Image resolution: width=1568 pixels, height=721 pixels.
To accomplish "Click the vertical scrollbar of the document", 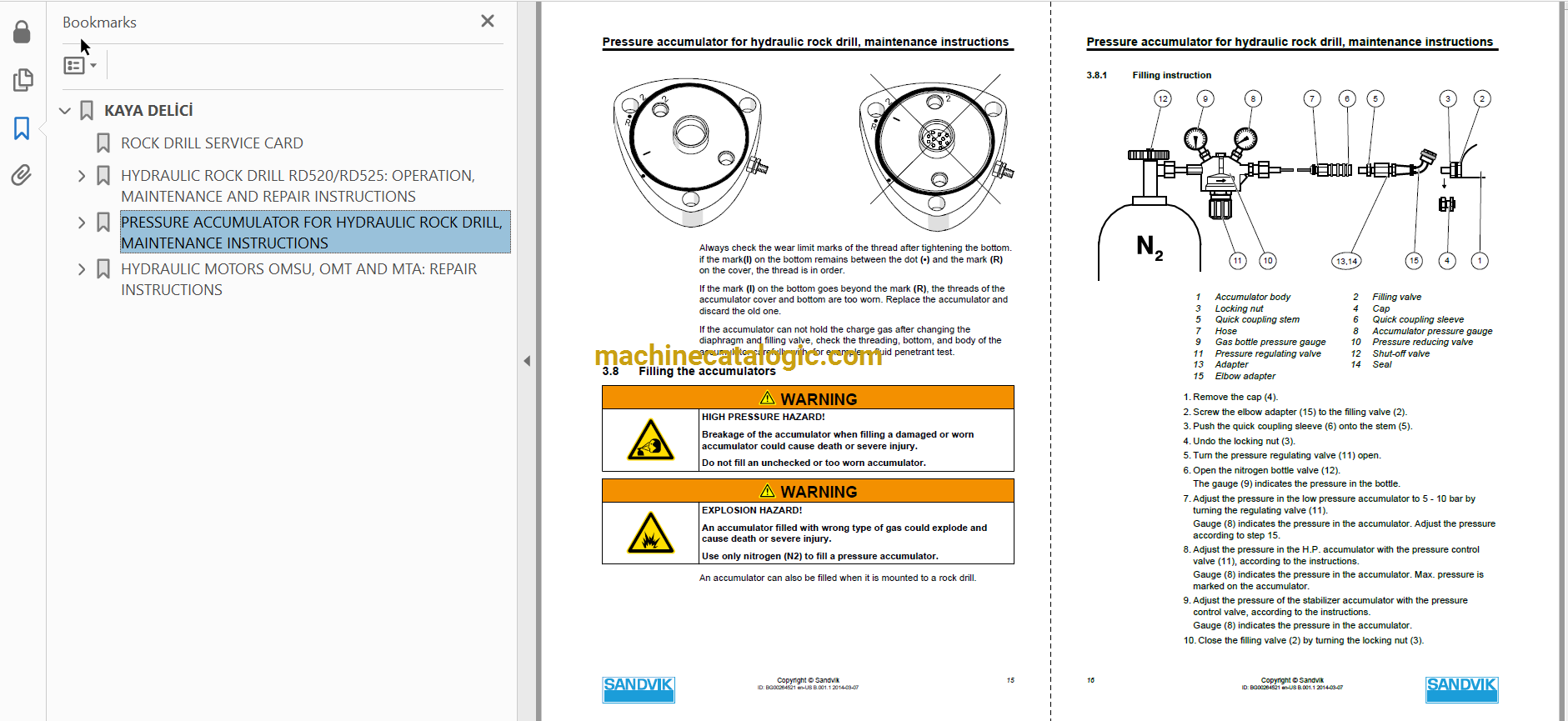I will click(x=1563, y=361).
